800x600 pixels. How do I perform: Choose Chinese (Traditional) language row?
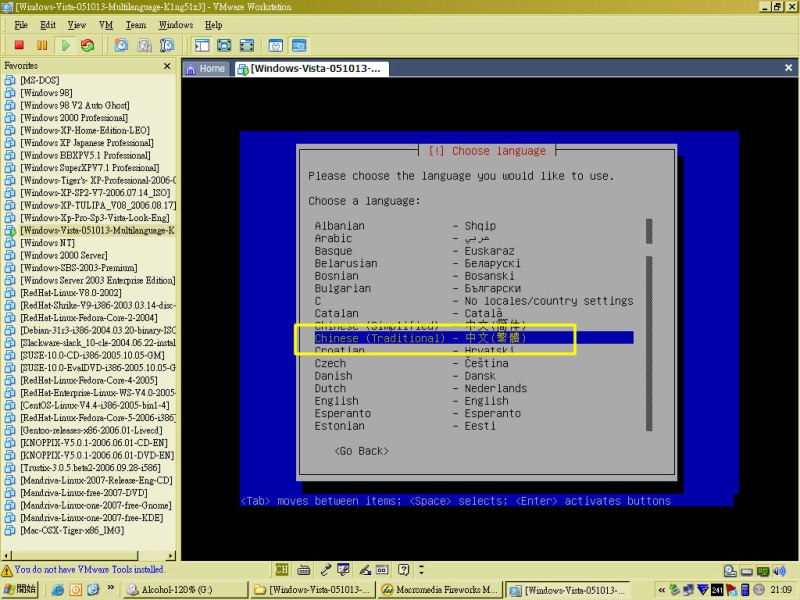tap(473, 338)
